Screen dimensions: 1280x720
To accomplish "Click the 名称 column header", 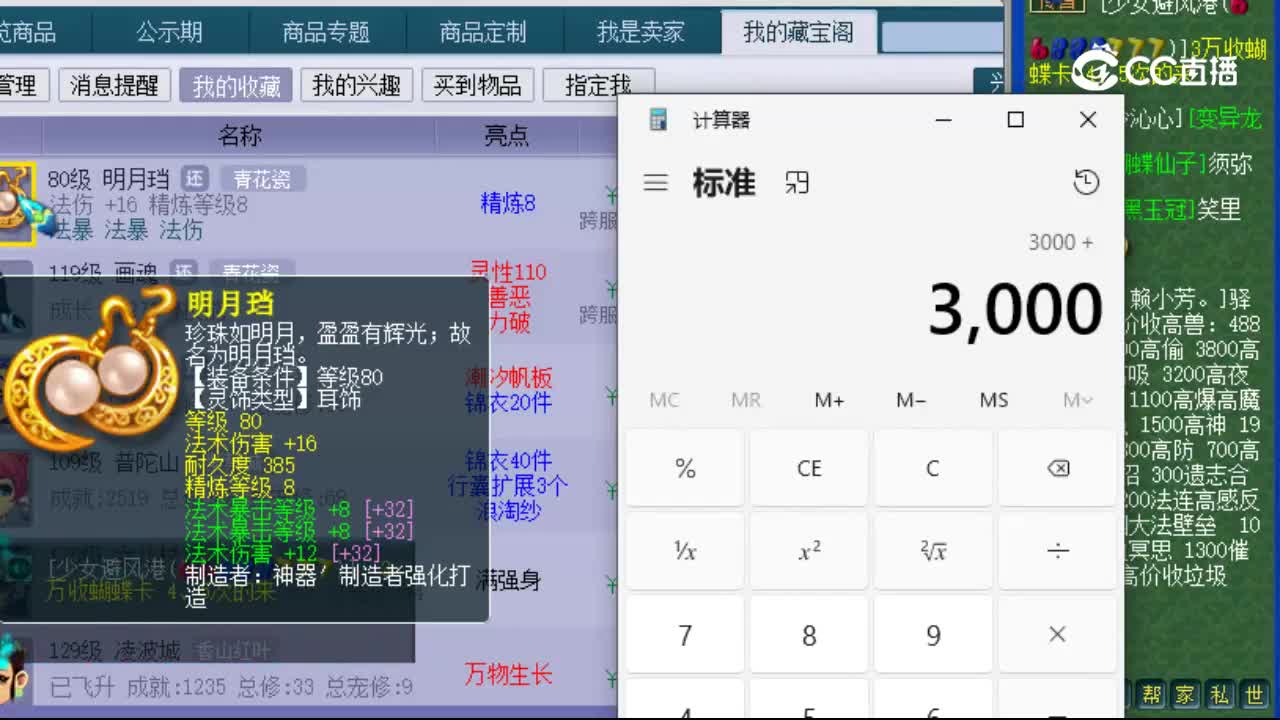I will tap(240, 136).
